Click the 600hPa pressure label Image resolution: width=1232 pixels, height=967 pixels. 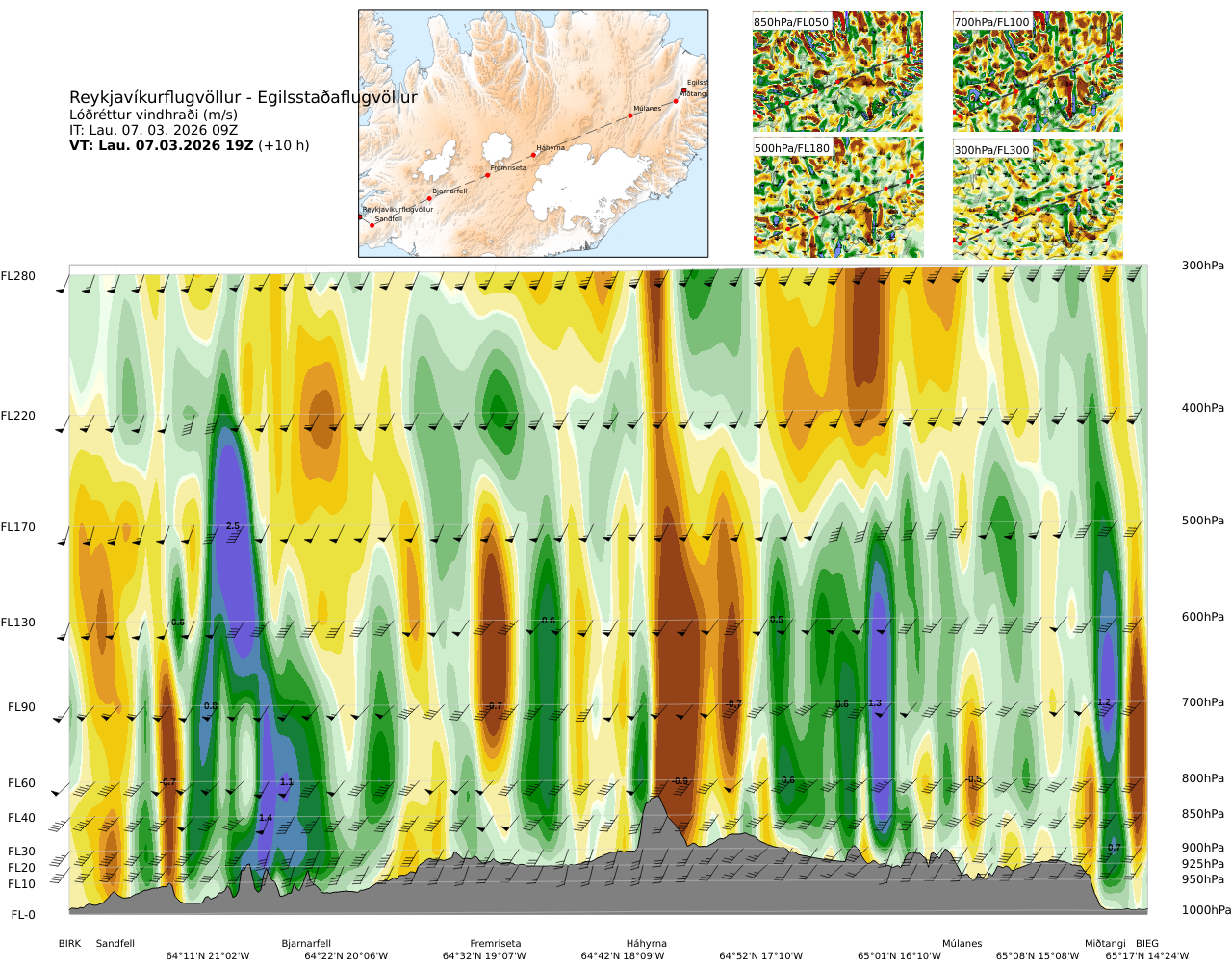[1203, 618]
